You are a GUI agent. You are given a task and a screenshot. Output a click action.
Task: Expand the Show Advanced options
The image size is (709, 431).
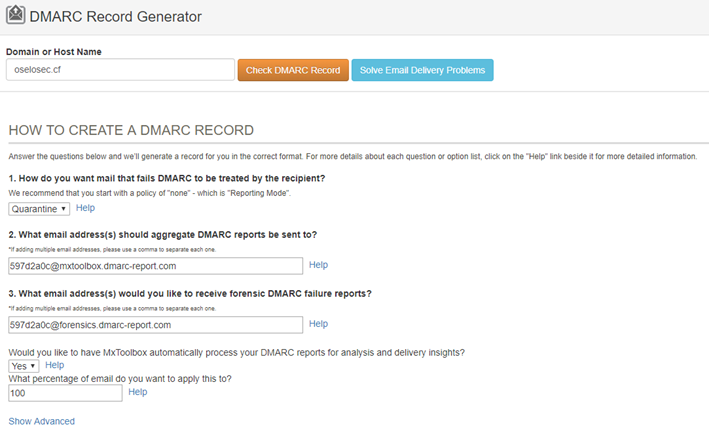coord(41,421)
